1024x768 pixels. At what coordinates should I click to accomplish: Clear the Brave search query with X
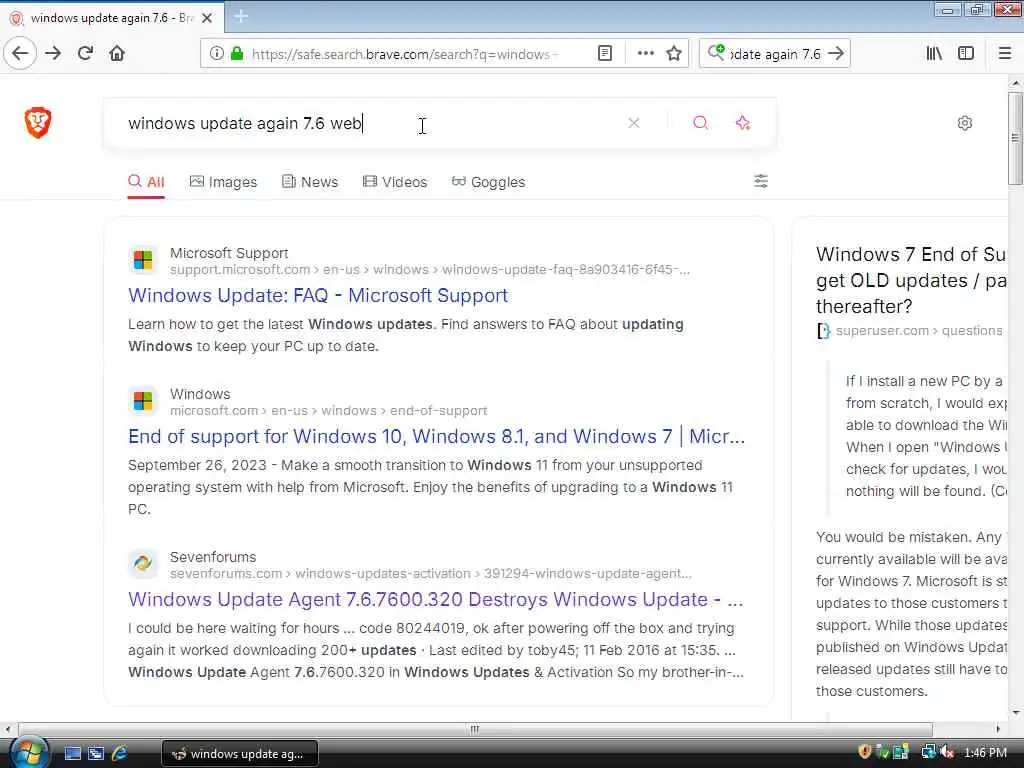[x=633, y=123]
